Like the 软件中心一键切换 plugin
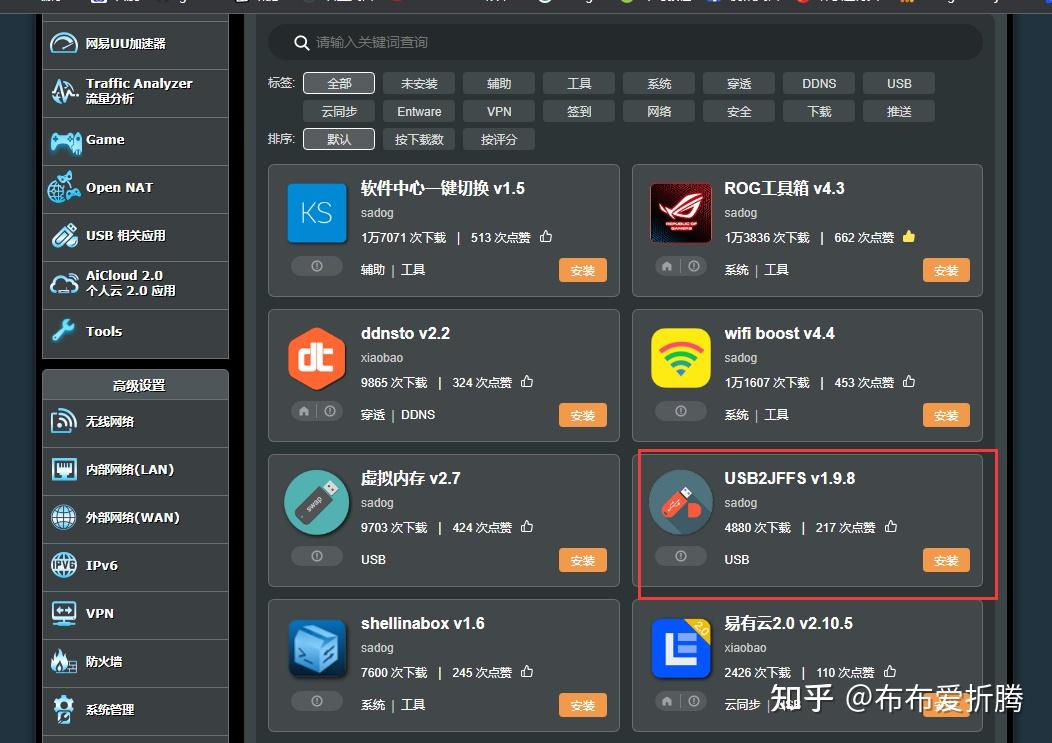The width and height of the screenshot is (1052, 743). coord(546,236)
